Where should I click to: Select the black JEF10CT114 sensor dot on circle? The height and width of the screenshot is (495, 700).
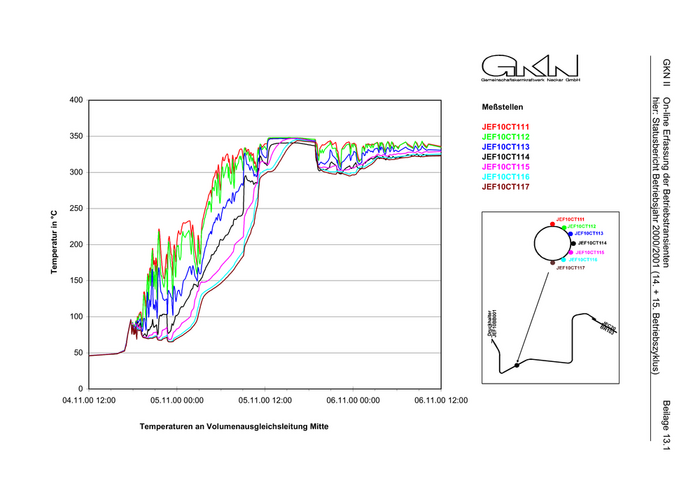(x=573, y=243)
